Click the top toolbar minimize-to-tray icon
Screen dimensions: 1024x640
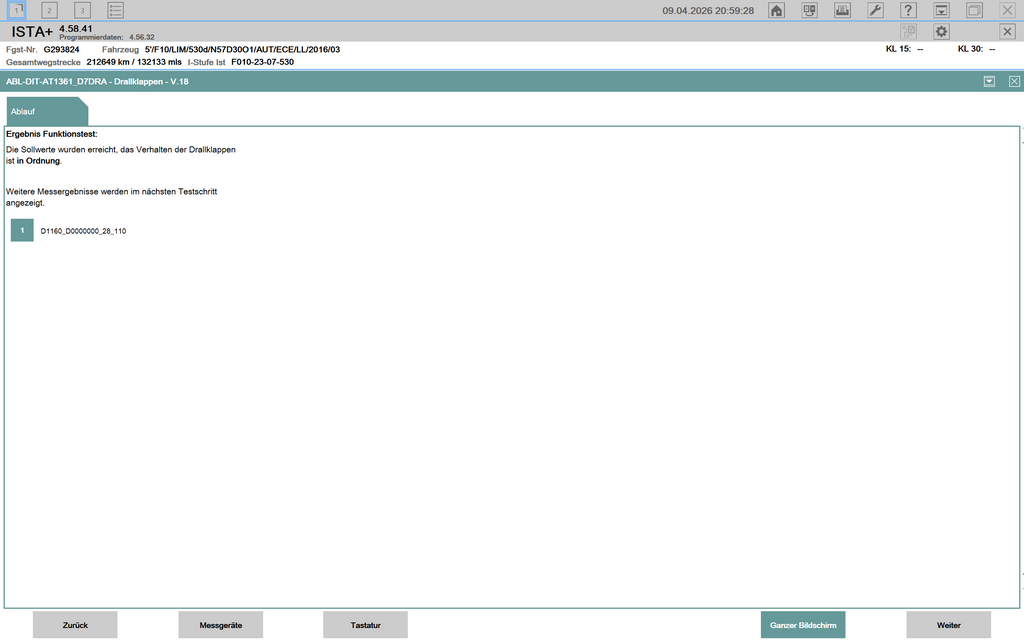[941, 10]
